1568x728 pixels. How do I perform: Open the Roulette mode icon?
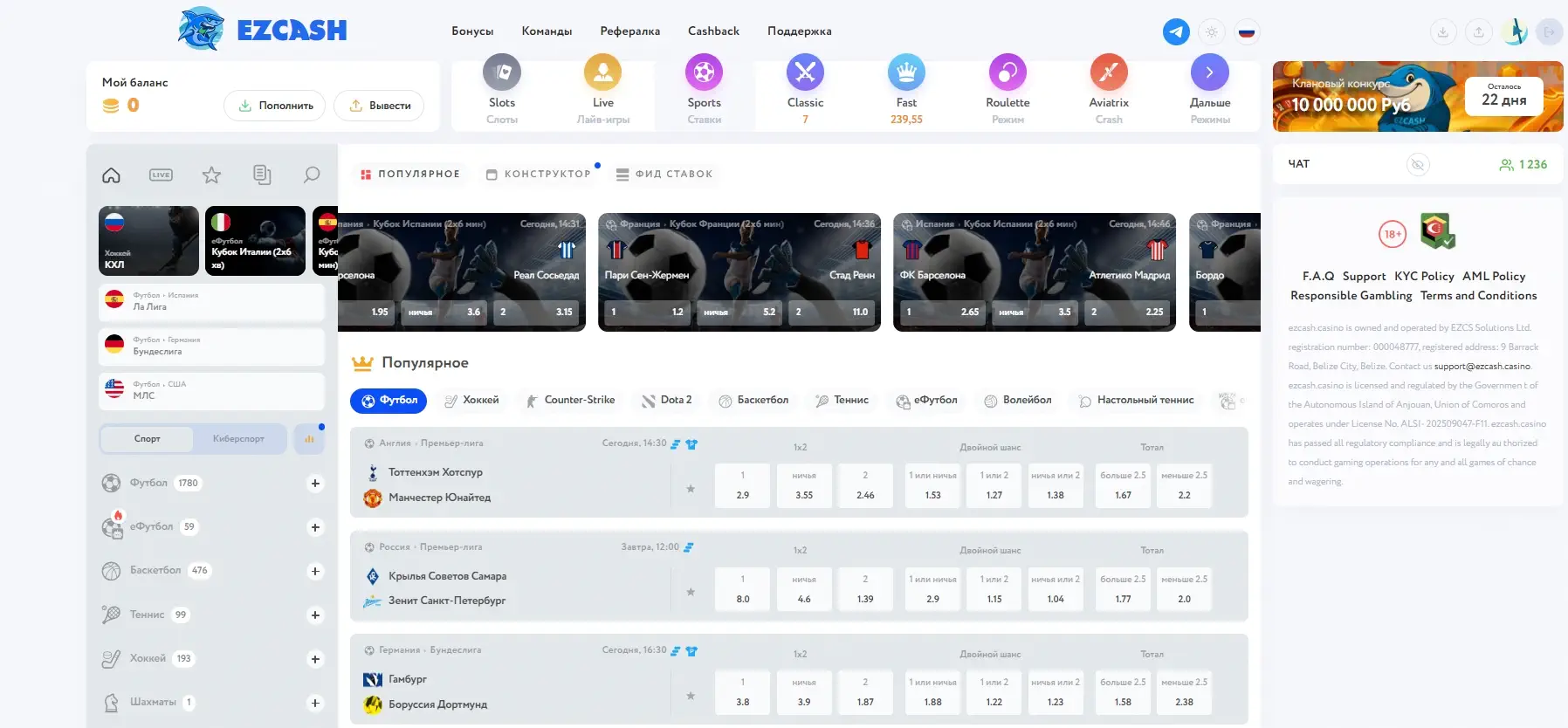click(1008, 72)
